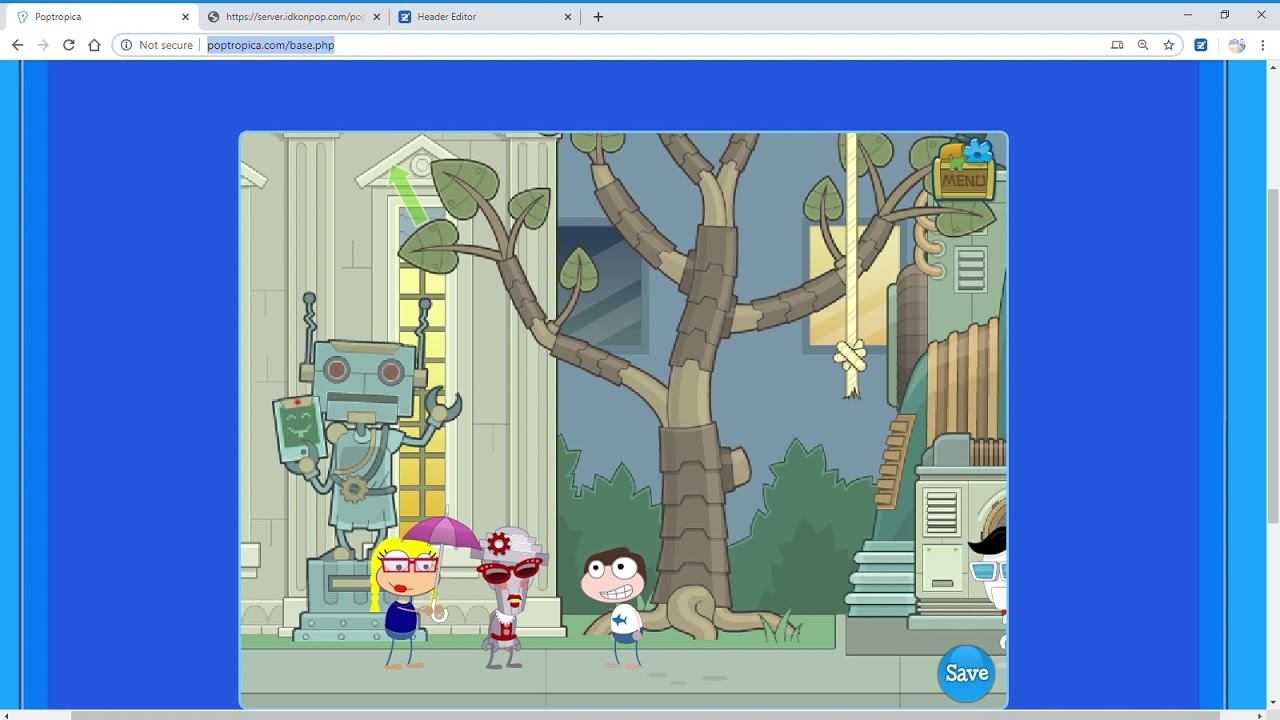Click the blue Save button
1280x720 pixels.
(x=966, y=673)
